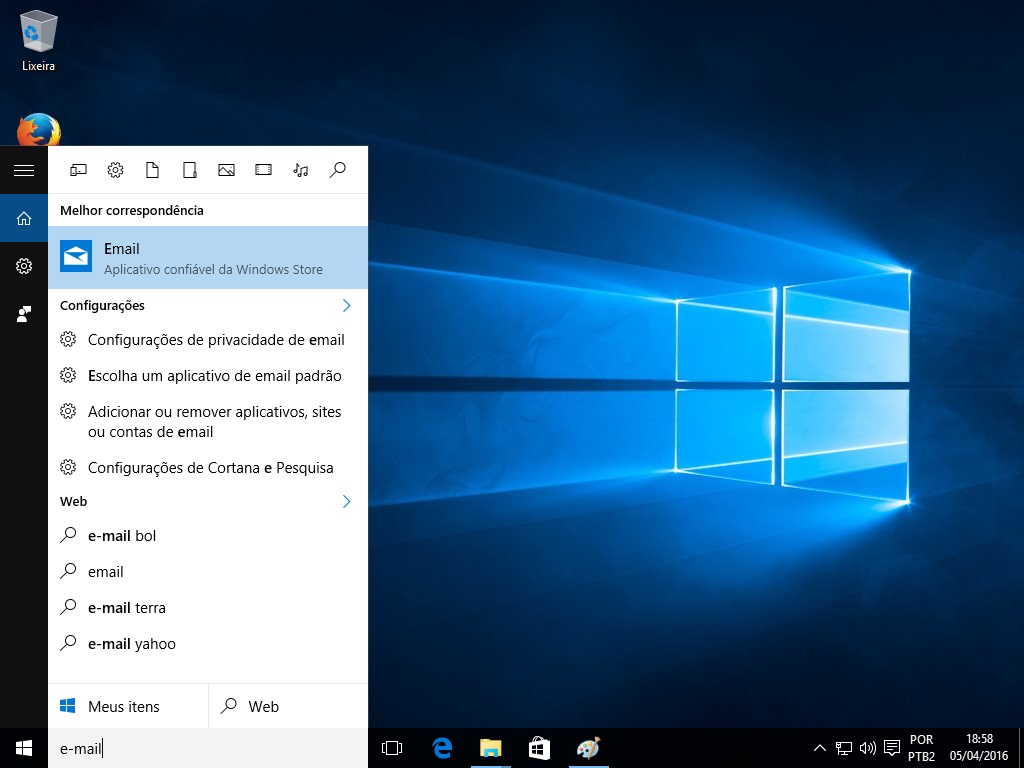Viewport: 1024px width, 768px height.
Task: Filter results by videos icon
Action: pyautogui.click(x=263, y=170)
